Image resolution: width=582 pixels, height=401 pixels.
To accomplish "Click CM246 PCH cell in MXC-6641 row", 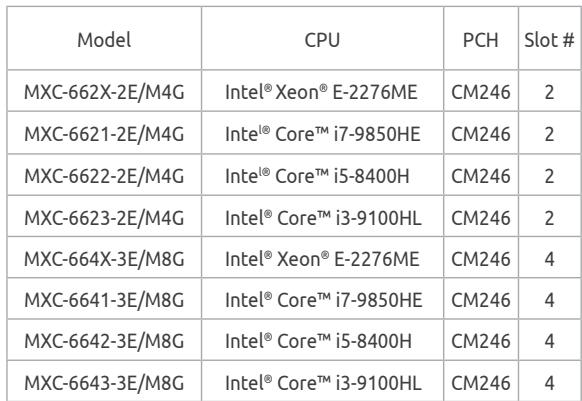I will pyautogui.click(x=481, y=300).
